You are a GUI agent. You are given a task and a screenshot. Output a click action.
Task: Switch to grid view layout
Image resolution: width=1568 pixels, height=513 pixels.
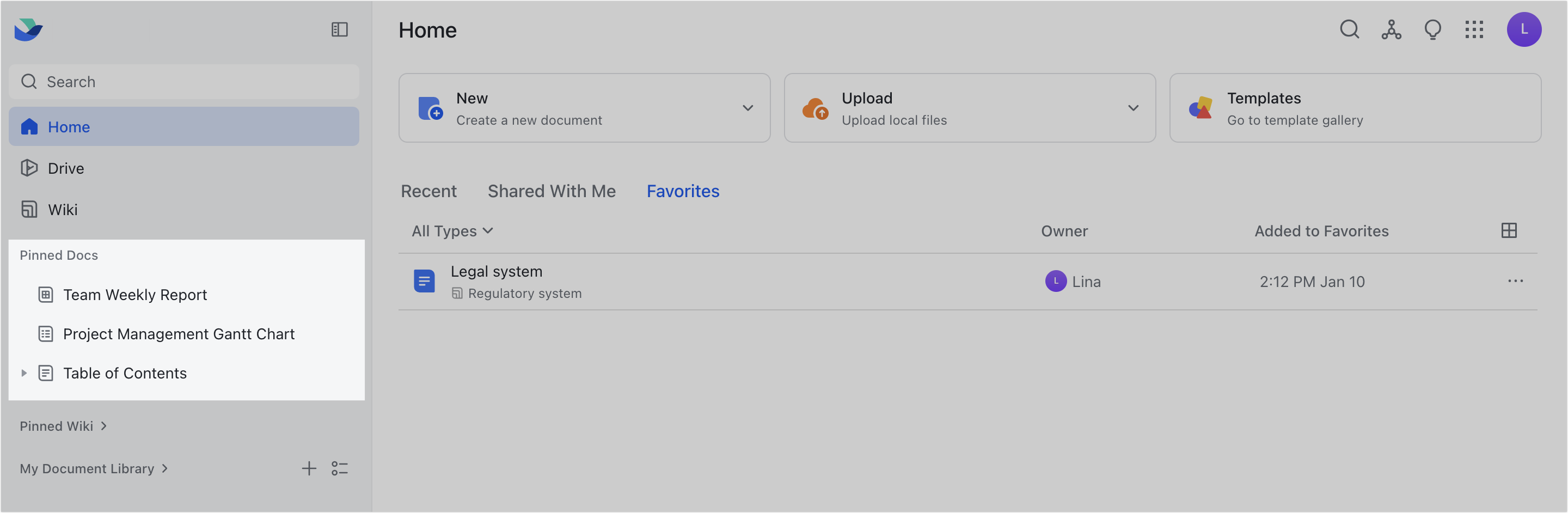click(x=1508, y=231)
